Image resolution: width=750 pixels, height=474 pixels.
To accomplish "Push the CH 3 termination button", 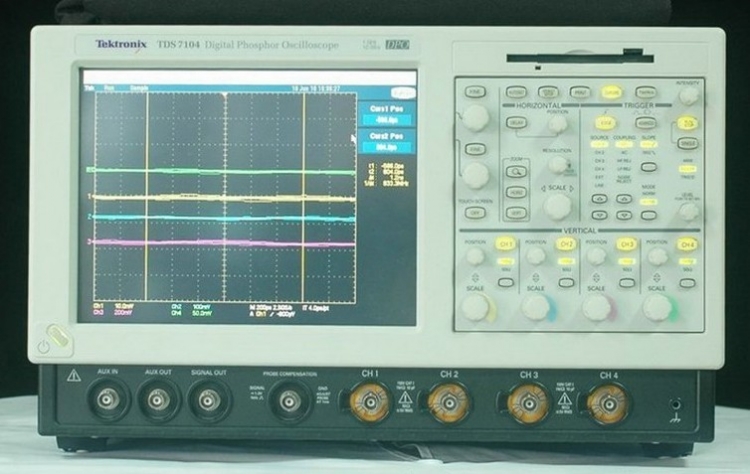I will pyautogui.click(x=627, y=283).
